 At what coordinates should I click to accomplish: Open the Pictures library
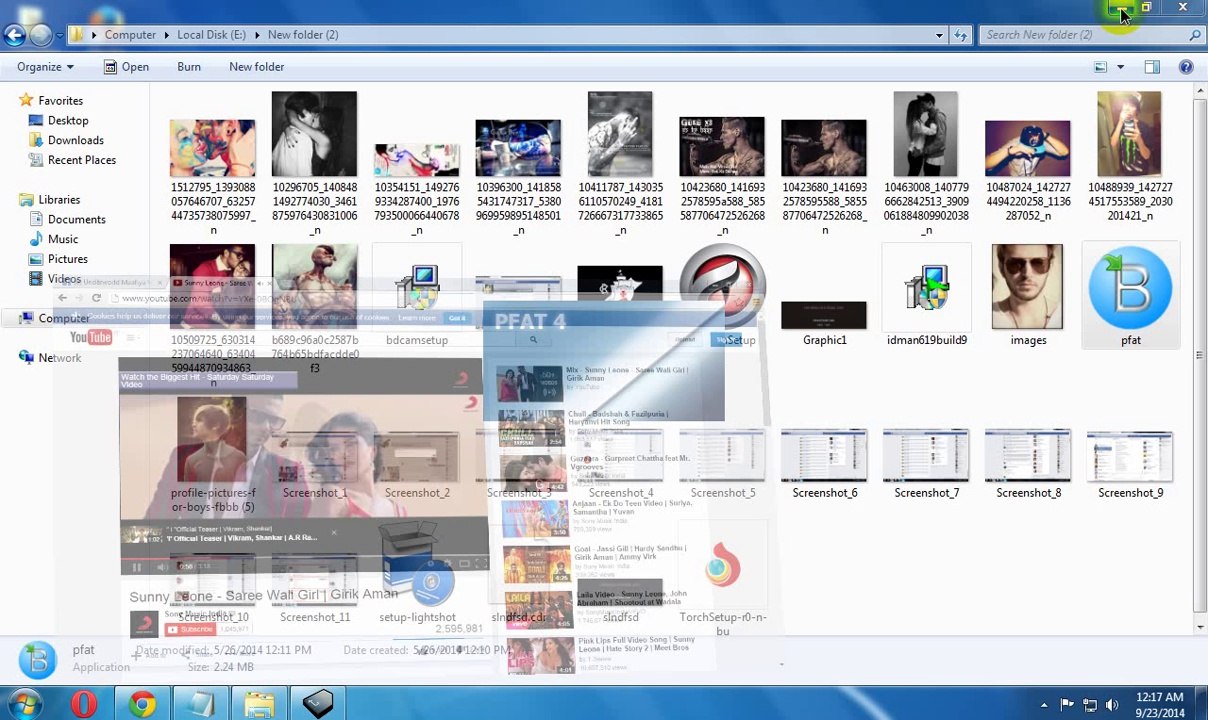coord(67,259)
